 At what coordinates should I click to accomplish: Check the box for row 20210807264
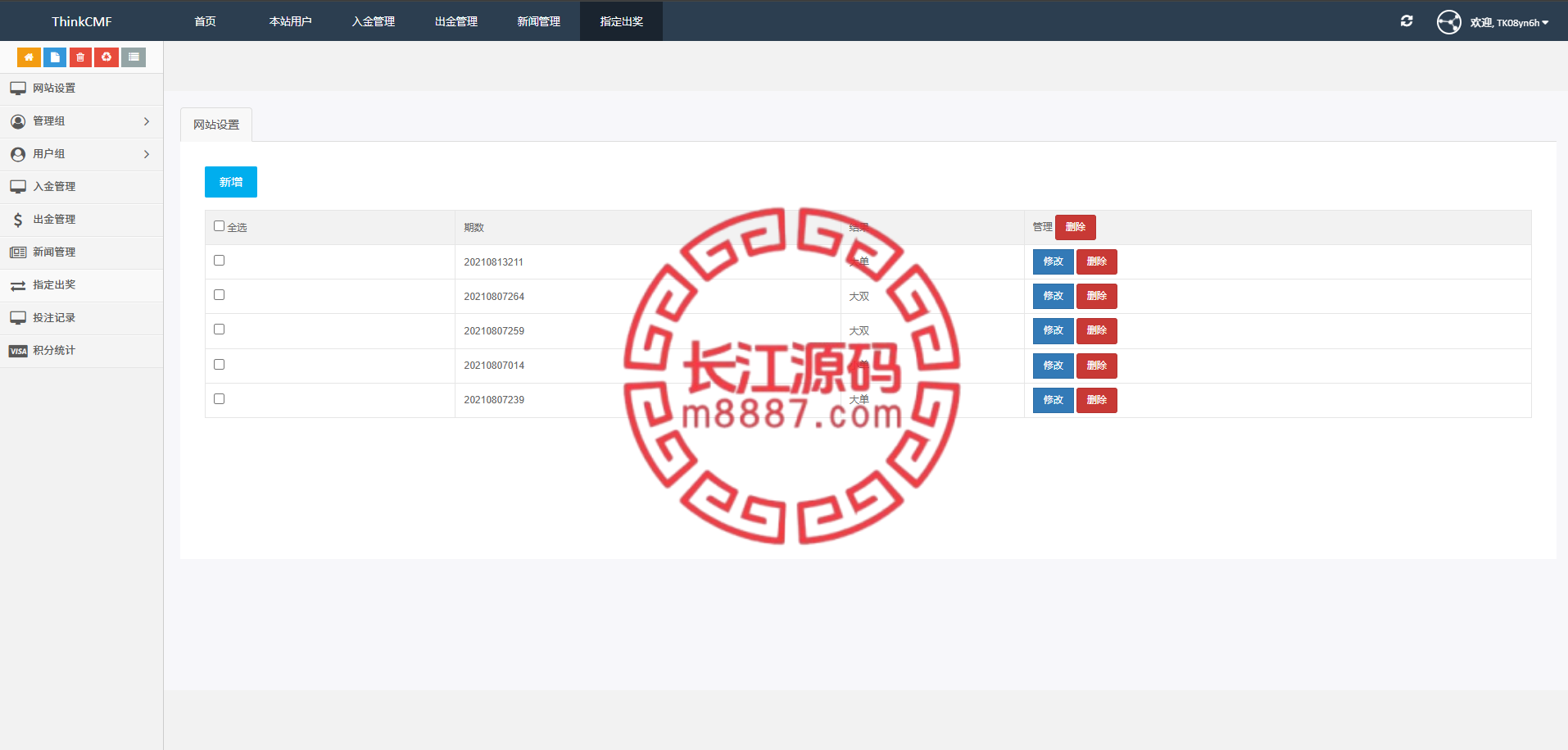219,295
